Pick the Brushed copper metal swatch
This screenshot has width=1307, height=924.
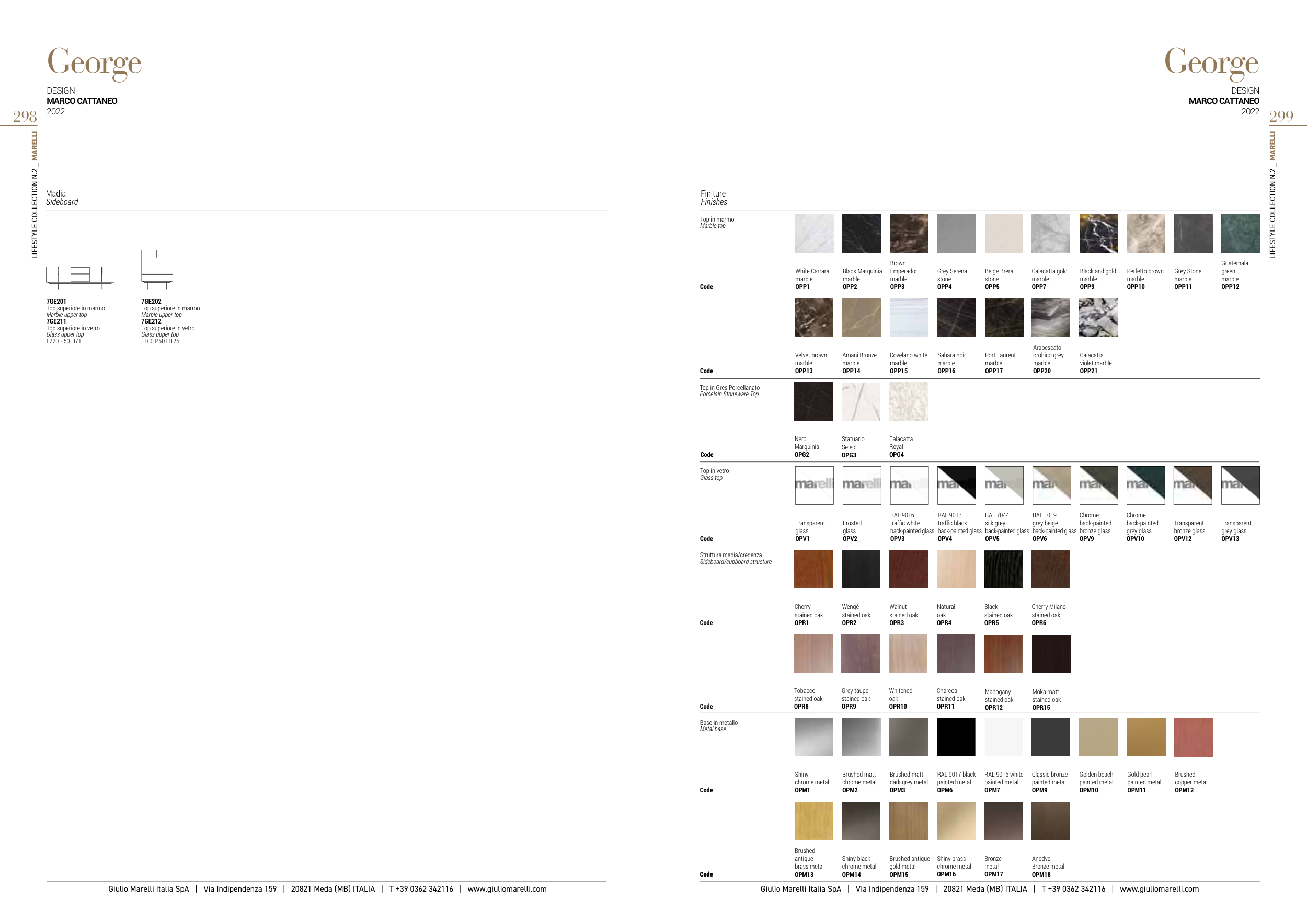(1193, 737)
